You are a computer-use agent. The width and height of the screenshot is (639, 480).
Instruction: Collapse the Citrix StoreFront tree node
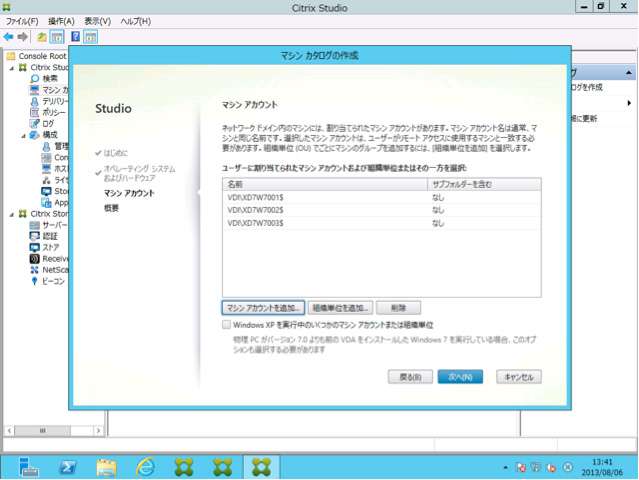pos(12,214)
